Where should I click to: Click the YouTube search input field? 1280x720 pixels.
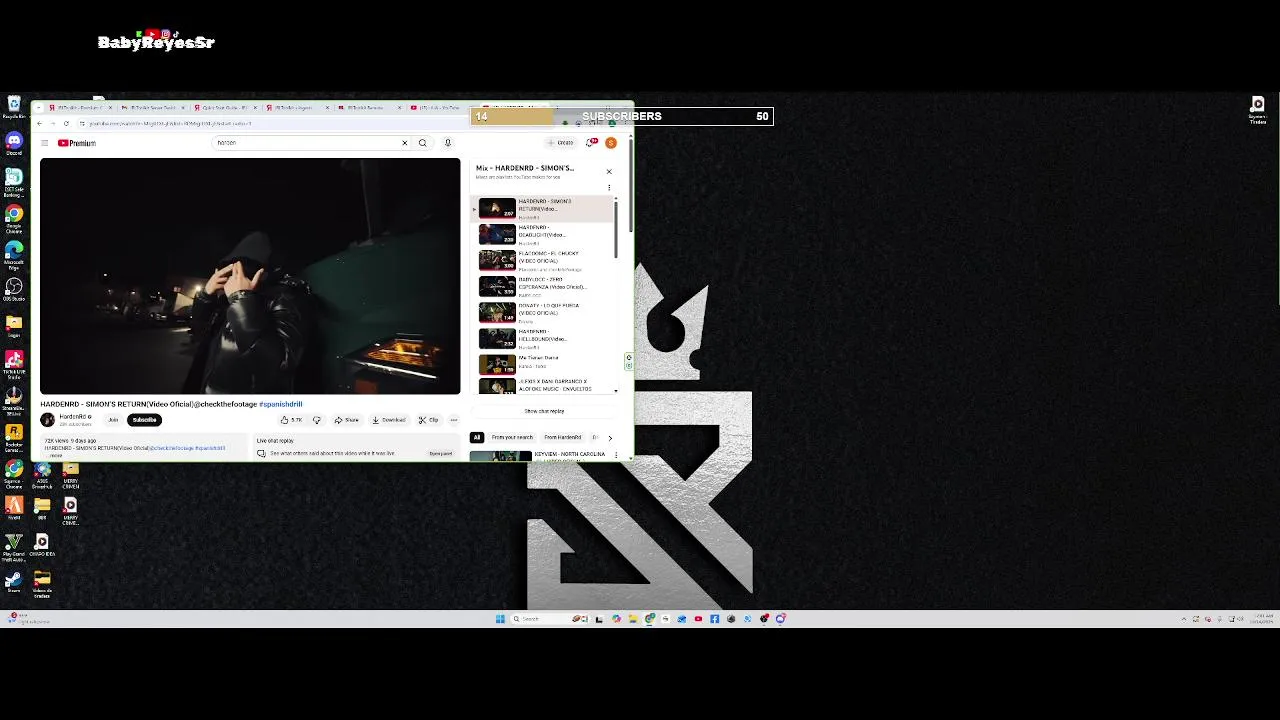[x=305, y=143]
